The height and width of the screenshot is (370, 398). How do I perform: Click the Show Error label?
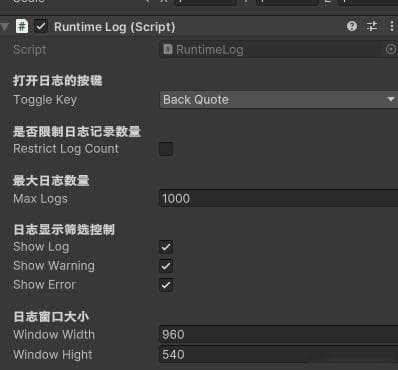coord(45,285)
